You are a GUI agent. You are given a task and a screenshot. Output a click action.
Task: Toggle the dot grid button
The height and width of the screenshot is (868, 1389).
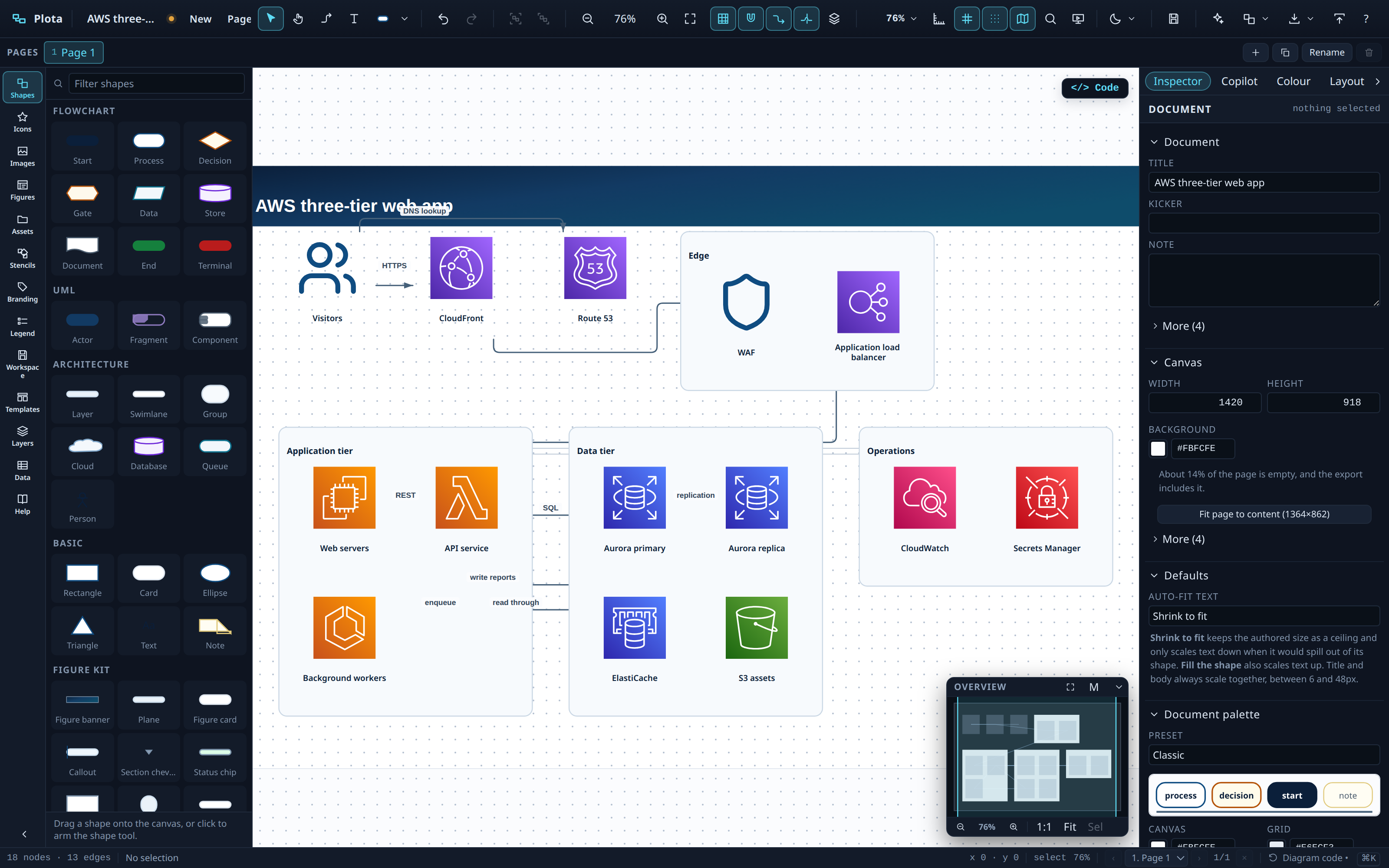click(995, 19)
